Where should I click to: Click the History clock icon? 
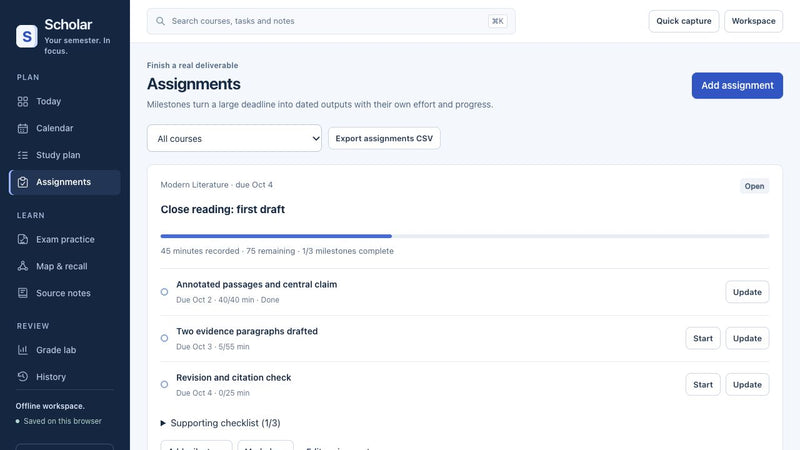coord(22,377)
